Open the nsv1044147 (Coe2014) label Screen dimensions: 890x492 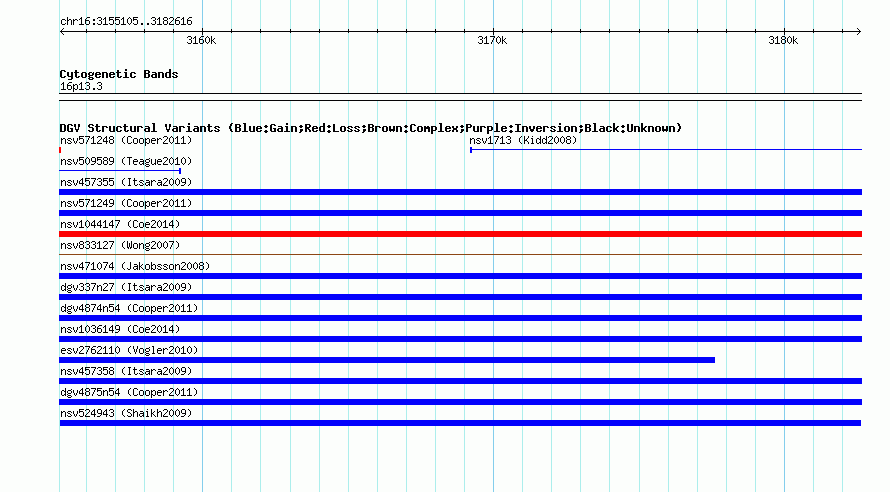120,224
